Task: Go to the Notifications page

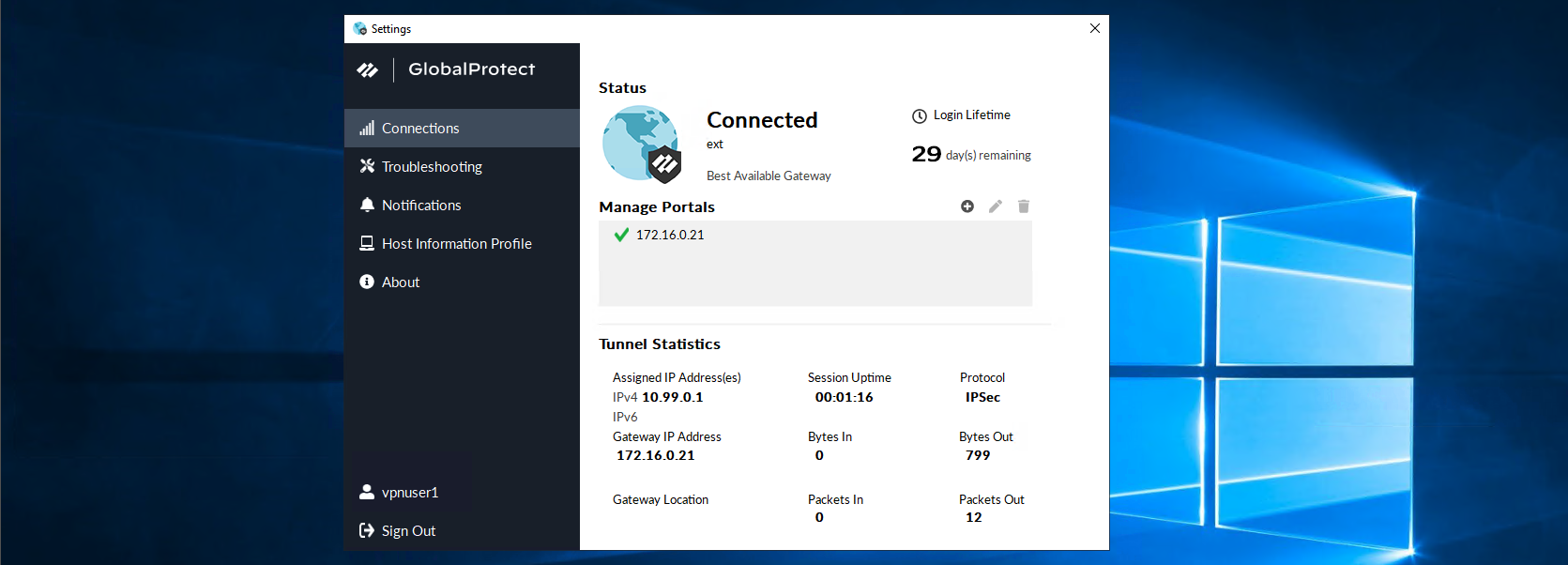Action: tap(421, 206)
